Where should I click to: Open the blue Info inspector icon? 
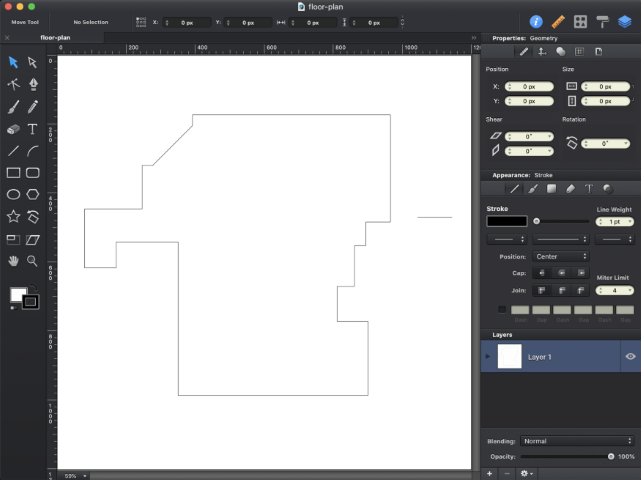[x=536, y=20]
